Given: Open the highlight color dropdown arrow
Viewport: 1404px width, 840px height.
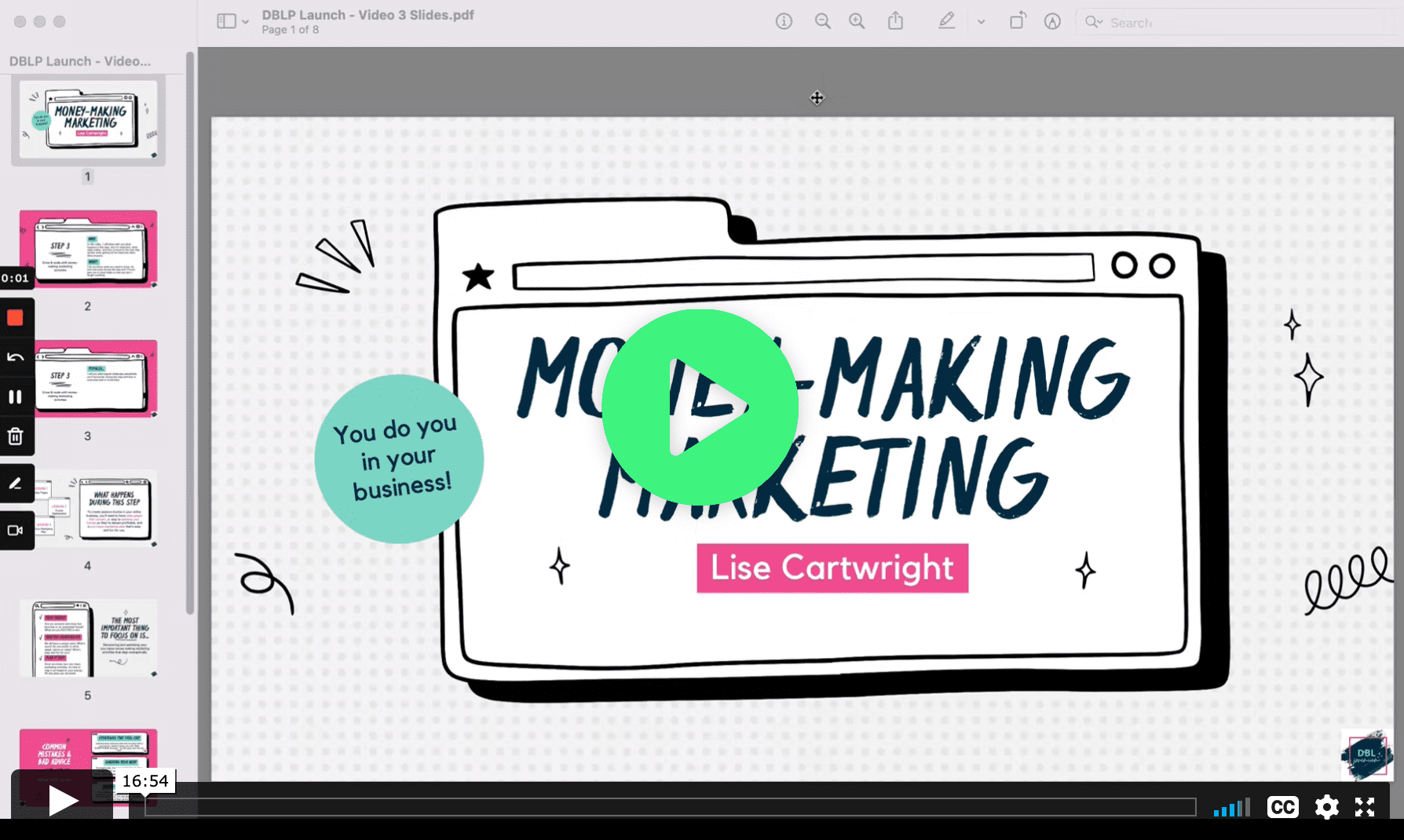Looking at the screenshot, I should (x=981, y=22).
